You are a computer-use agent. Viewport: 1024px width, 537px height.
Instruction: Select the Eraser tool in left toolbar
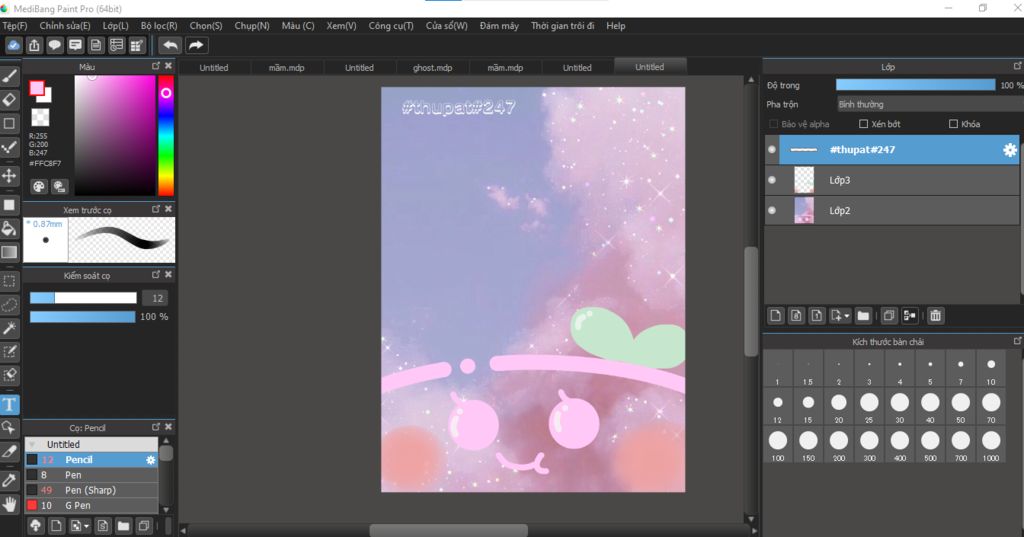[x=9, y=99]
